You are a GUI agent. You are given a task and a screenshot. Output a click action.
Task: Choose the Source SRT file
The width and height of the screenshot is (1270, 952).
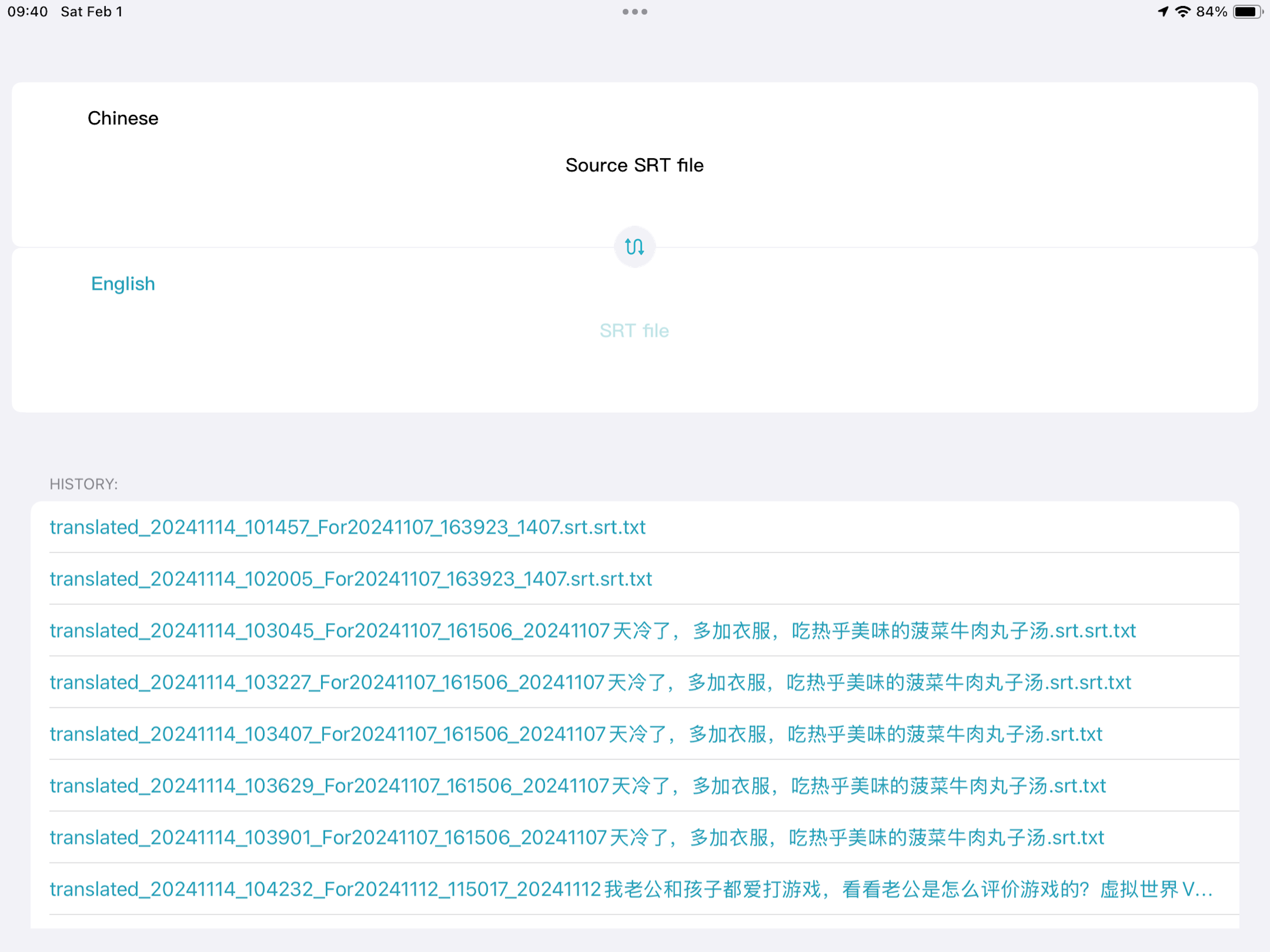coord(635,165)
